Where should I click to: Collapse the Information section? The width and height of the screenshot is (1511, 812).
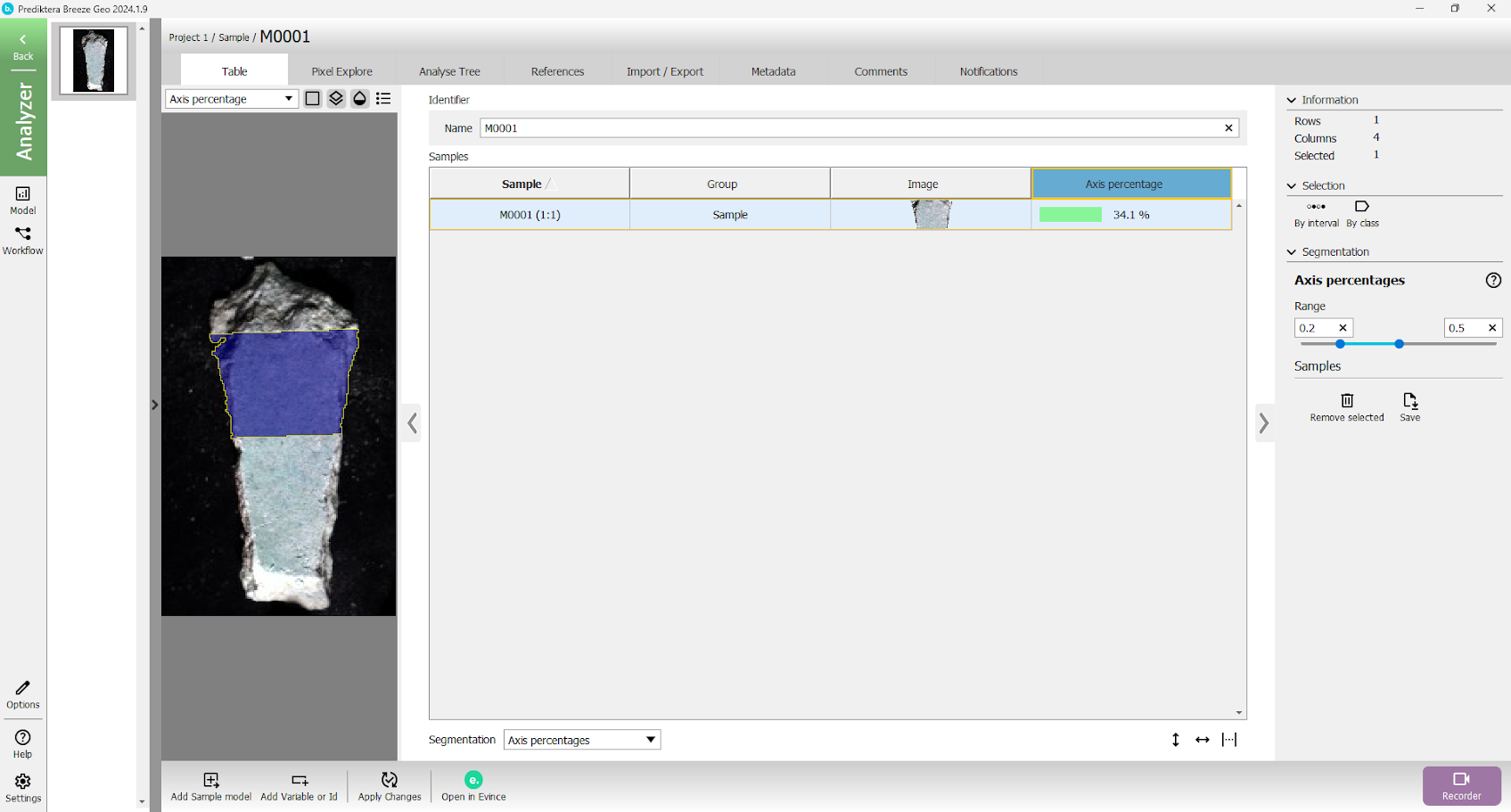point(1292,100)
